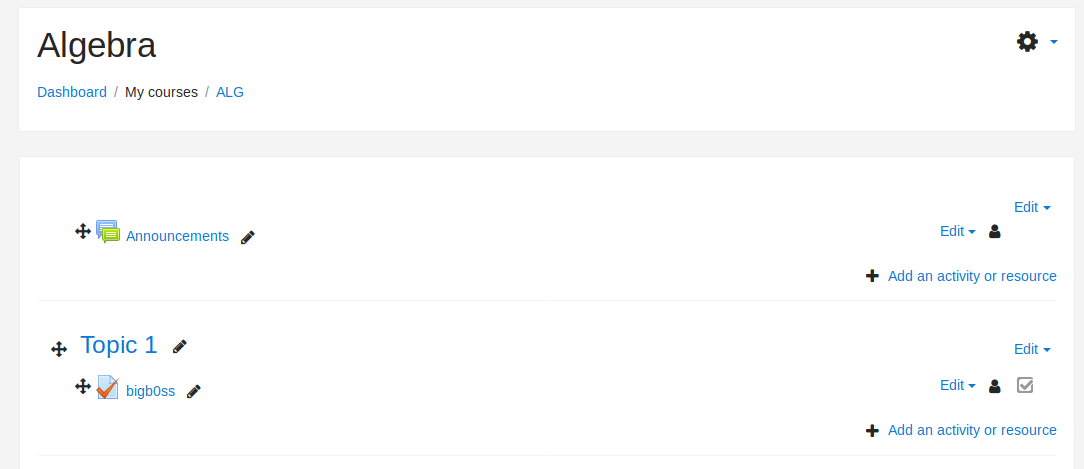This screenshot has width=1084, height=469.
Task: Toggle the completion checkbox for bigb0ss
Action: click(x=1025, y=385)
